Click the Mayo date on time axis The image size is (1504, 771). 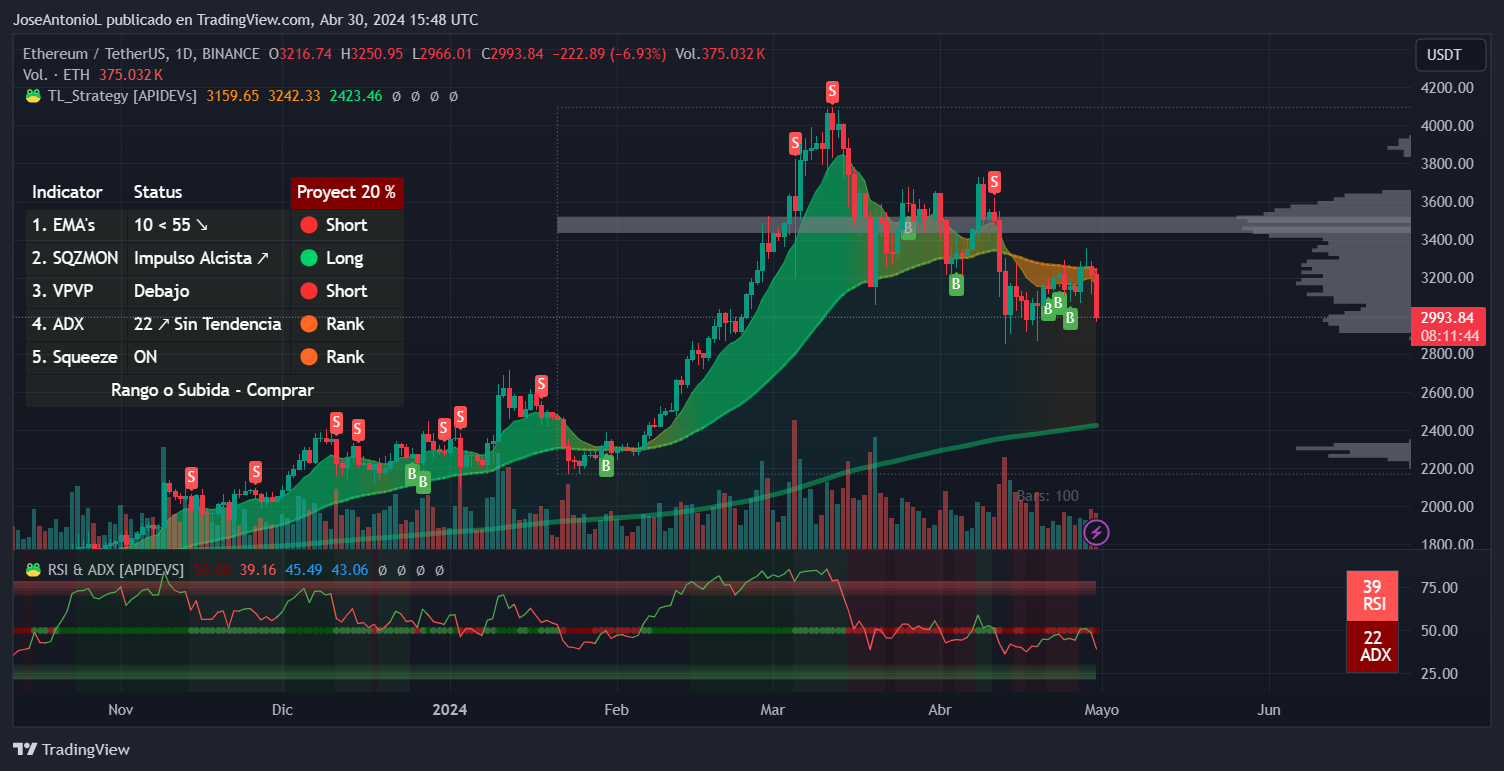click(x=1102, y=710)
